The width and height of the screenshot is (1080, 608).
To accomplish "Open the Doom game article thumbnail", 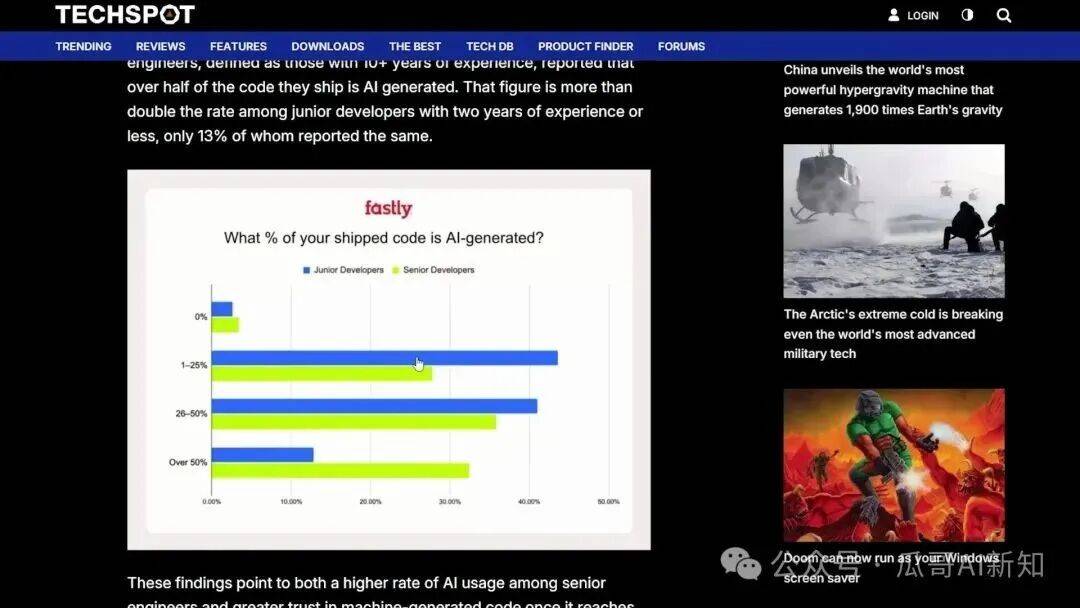I will [x=893, y=464].
